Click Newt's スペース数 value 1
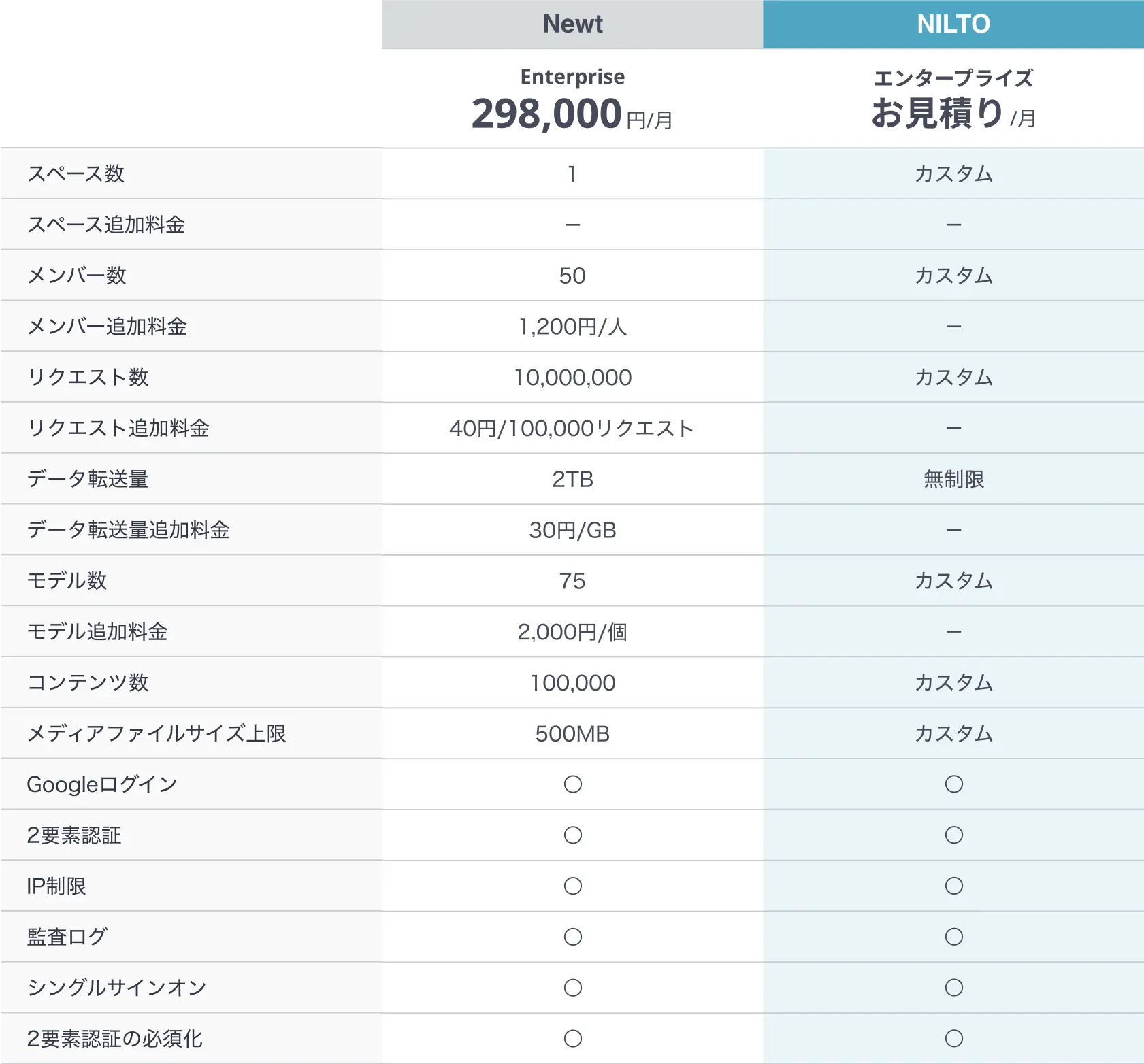This screenshot has height=1064, width=1144. (x=572, y=174)
